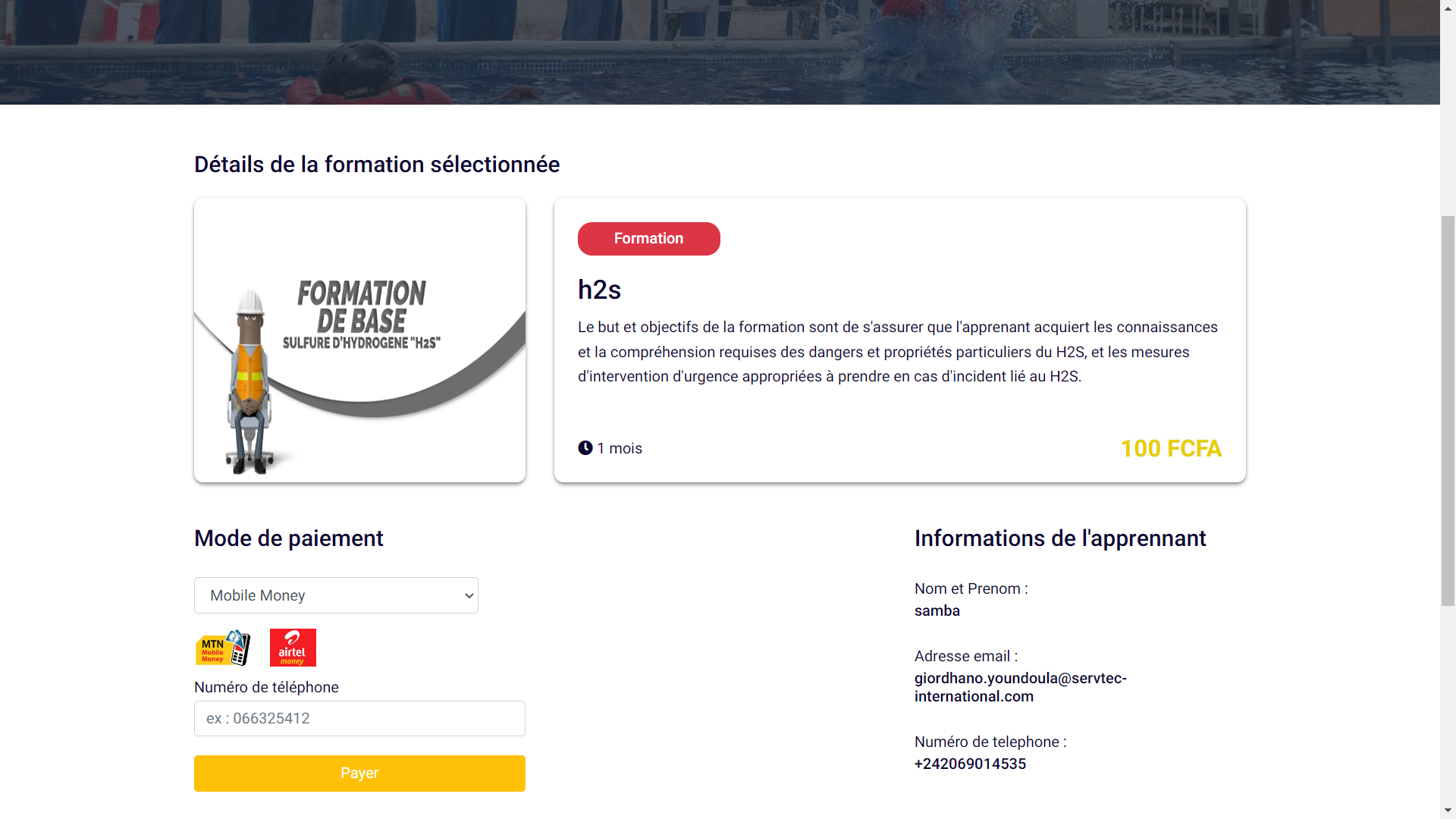The image size is (1456, 819).
Task: Toggle selection of the h2s course card
Action: [899, 339]
